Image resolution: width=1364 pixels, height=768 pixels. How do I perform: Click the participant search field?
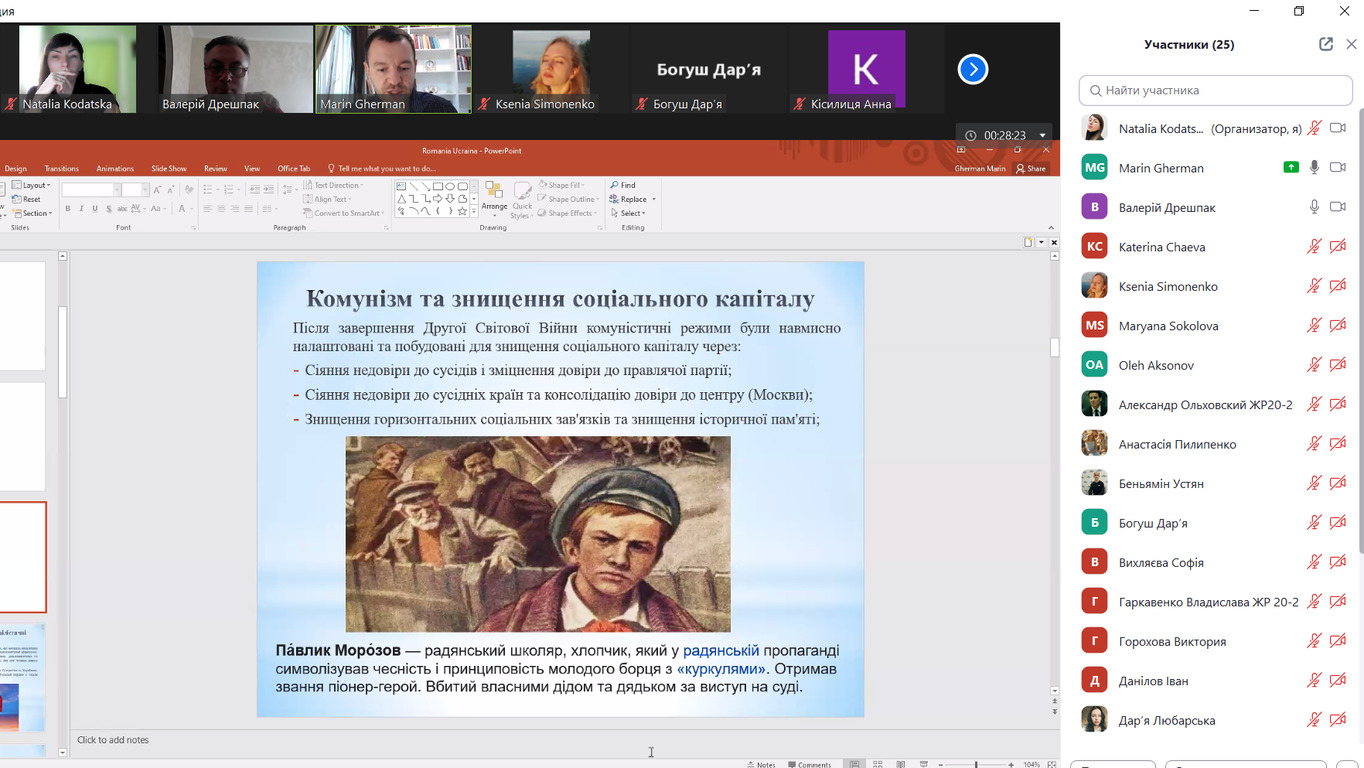pyautogui.click(x=1216, y=90)
